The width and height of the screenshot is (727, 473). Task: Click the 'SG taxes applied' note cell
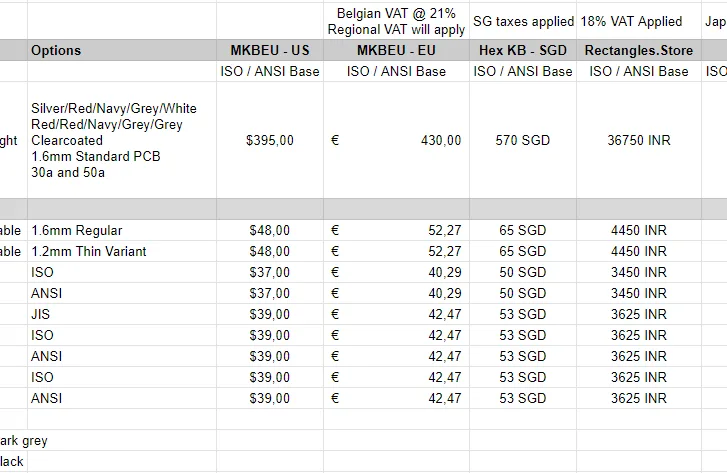523,21
